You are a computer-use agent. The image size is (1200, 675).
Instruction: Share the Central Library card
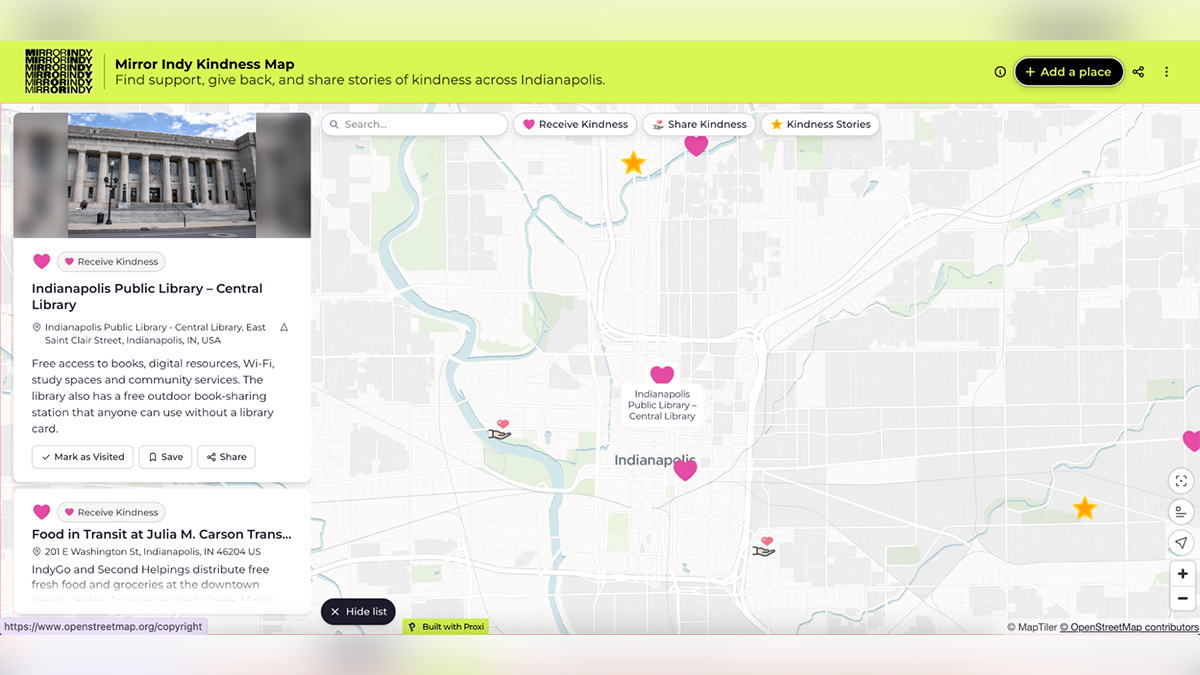click(227, 457)
